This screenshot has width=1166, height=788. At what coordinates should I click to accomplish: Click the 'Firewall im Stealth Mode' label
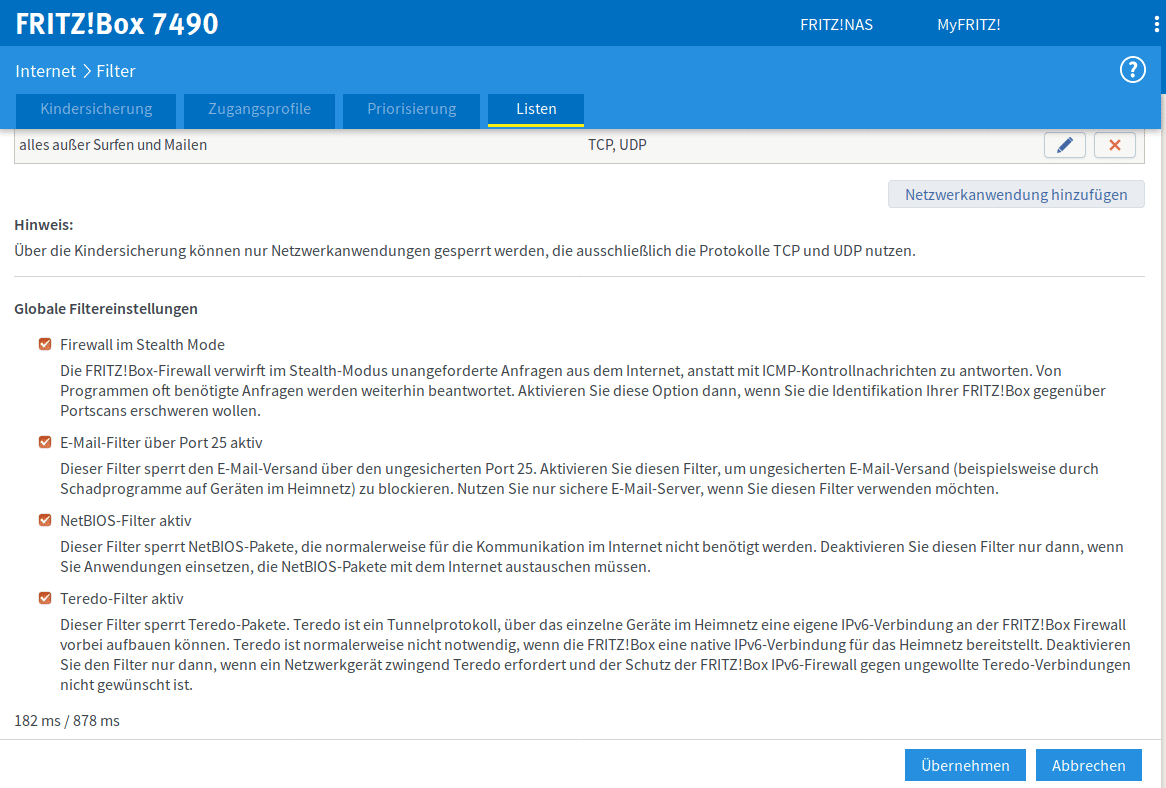click(x=142, y=345)
